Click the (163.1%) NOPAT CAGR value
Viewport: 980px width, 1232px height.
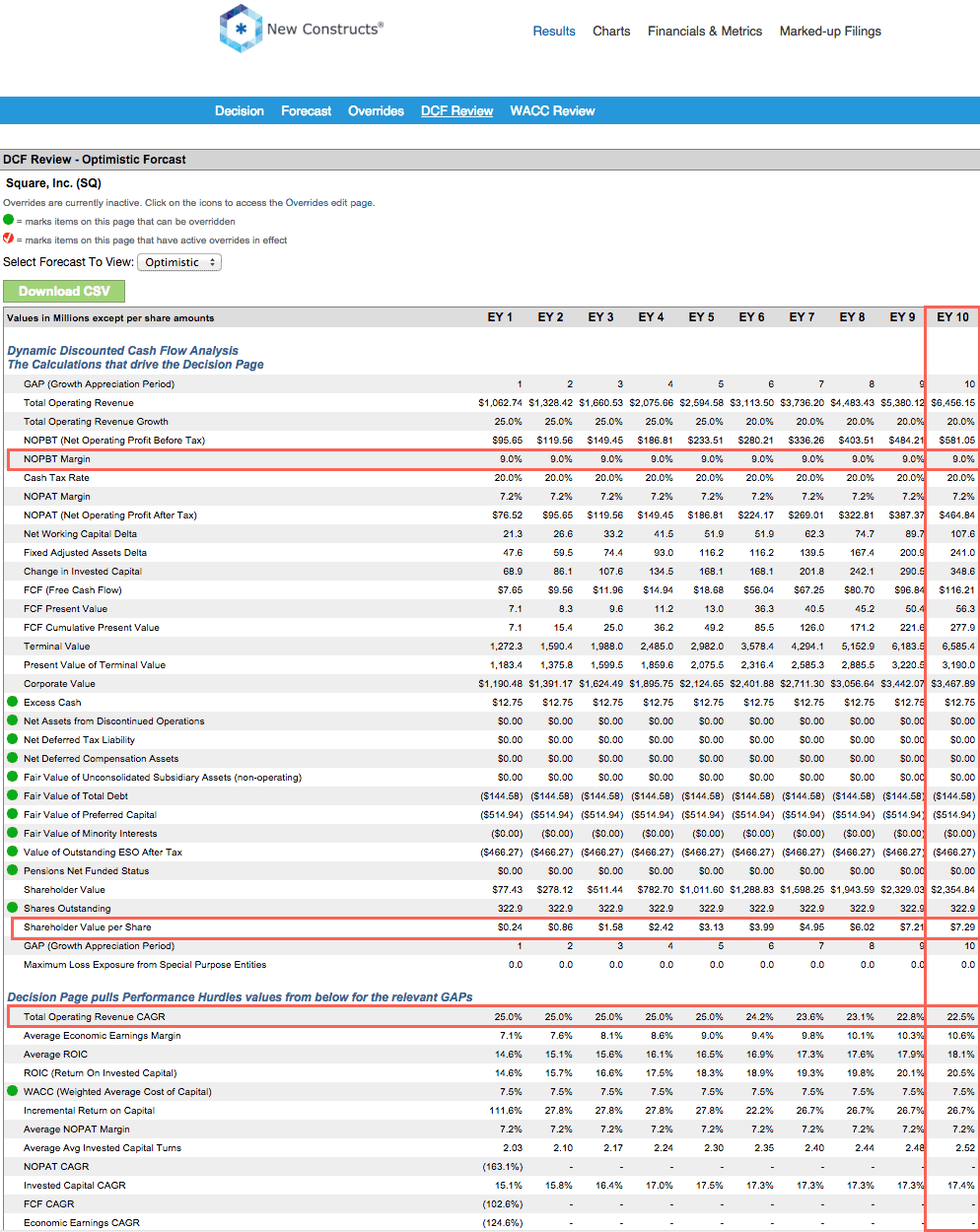[x=503, y=1166]
